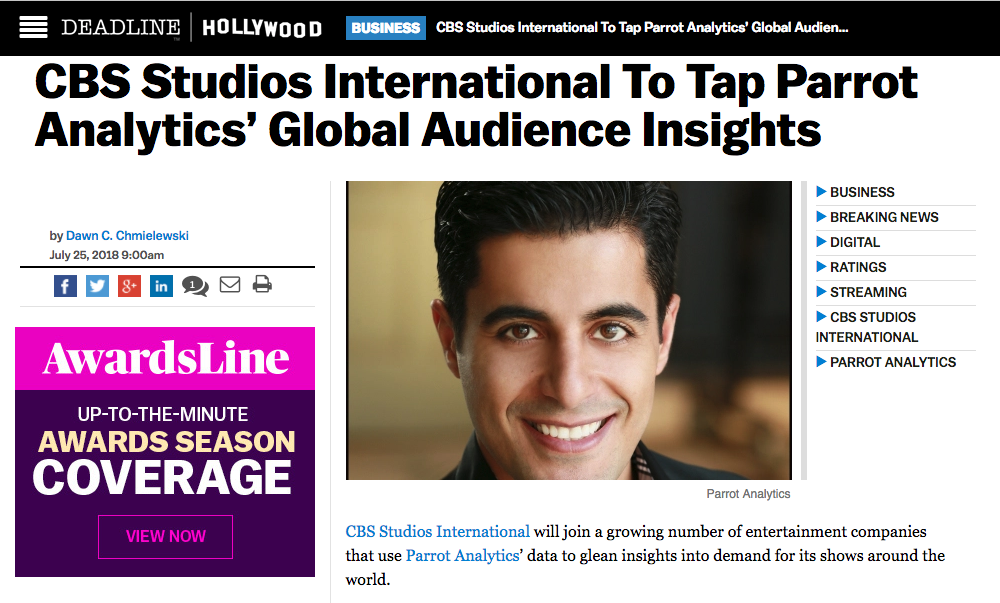Viewport: 1000px width, 603px height.
Task: Share article on Google Plus
Action: (x=129, y=286)
